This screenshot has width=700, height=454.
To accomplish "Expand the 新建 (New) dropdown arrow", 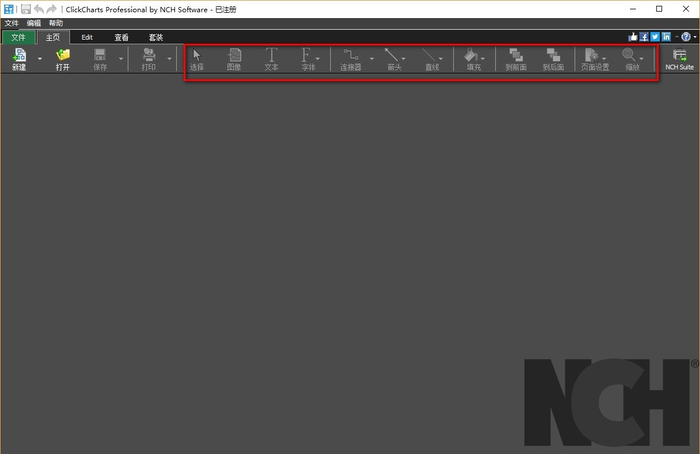I will tap(40, 59).
